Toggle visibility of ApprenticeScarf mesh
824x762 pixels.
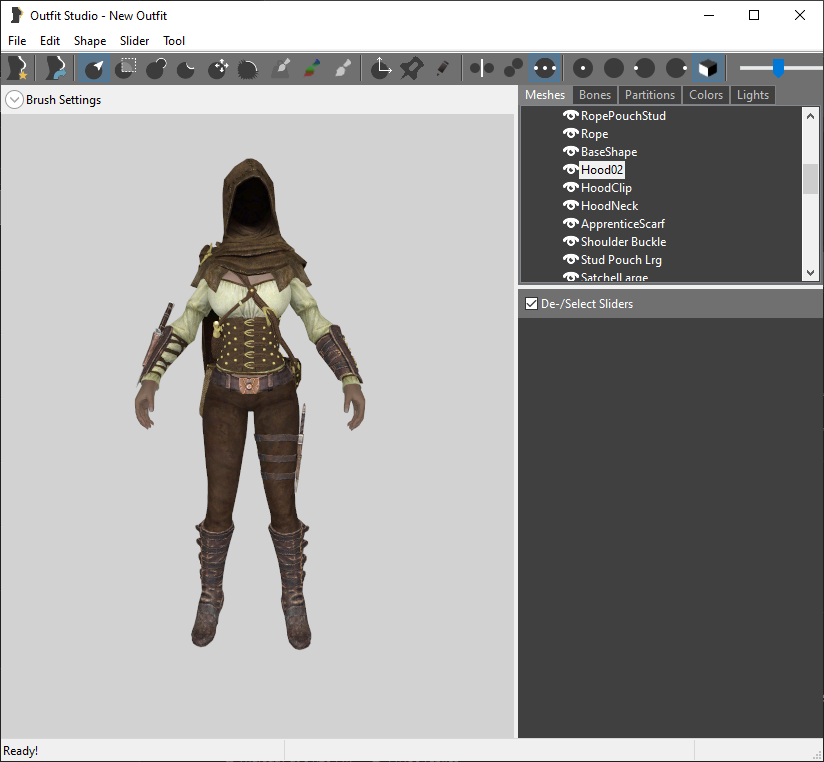pyautogui.click(x=571, y=223)
